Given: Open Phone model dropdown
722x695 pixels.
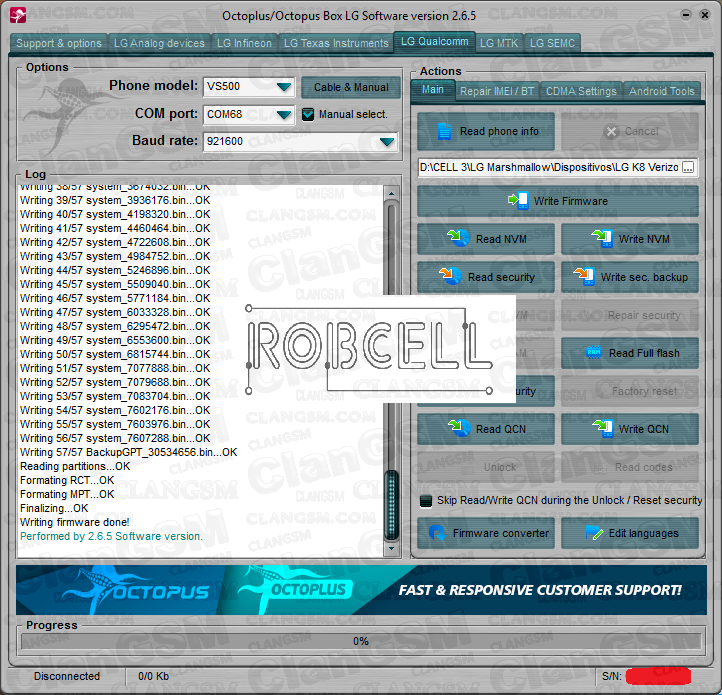Looking at the screenshot, I should [284, 87].
